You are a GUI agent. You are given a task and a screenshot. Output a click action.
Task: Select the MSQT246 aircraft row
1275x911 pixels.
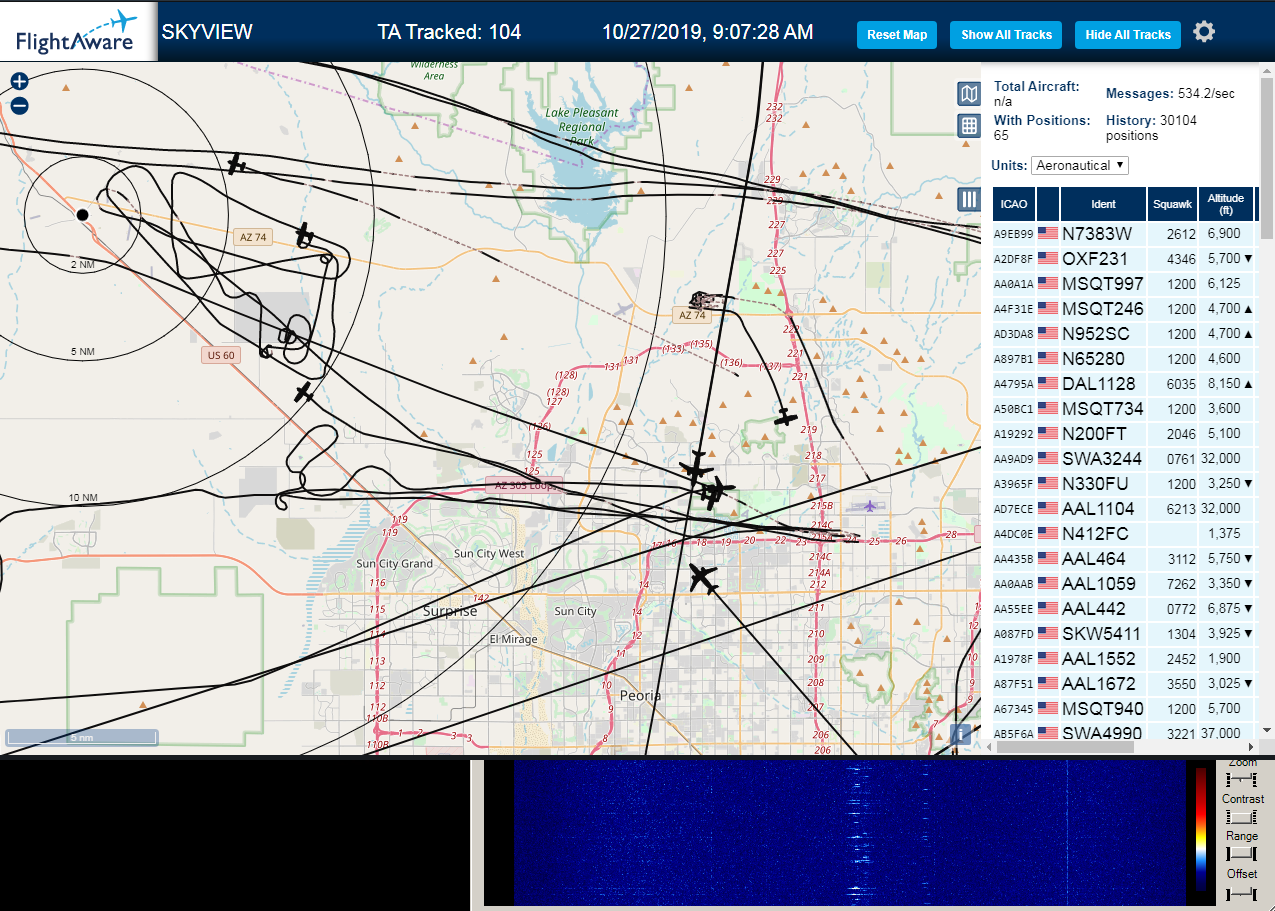pyautogui.click(x=1126, y=309)
